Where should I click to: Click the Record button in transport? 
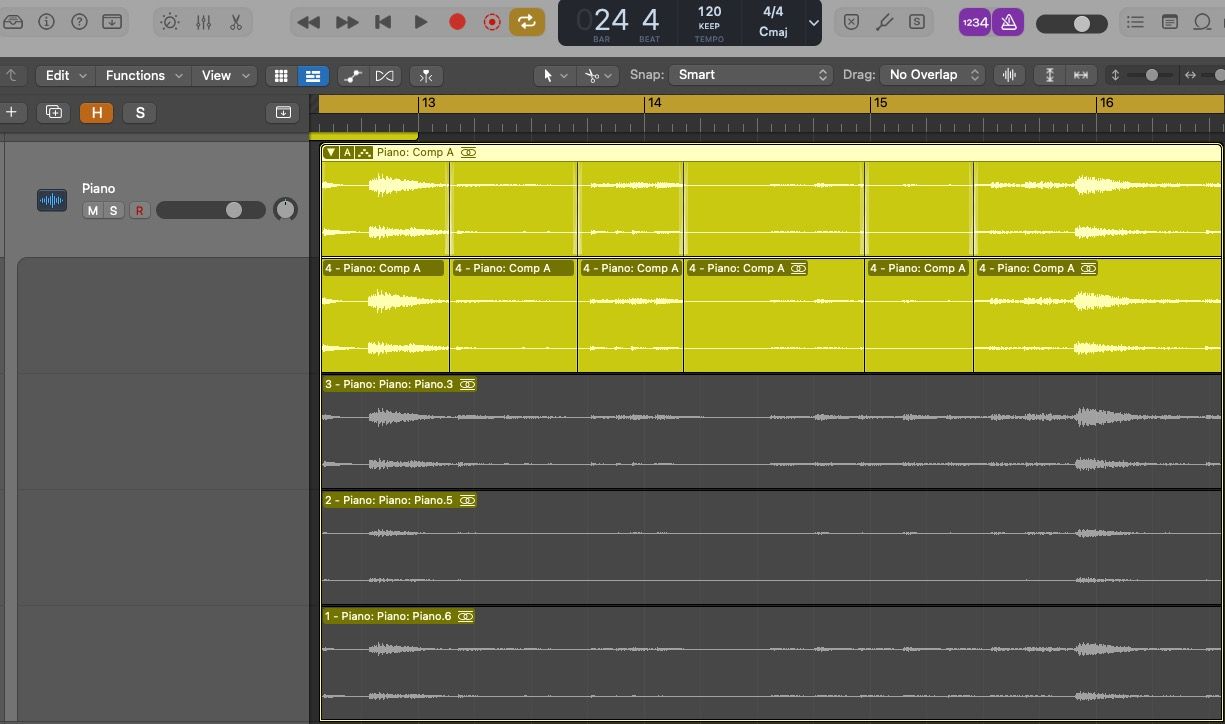(457, 22)
